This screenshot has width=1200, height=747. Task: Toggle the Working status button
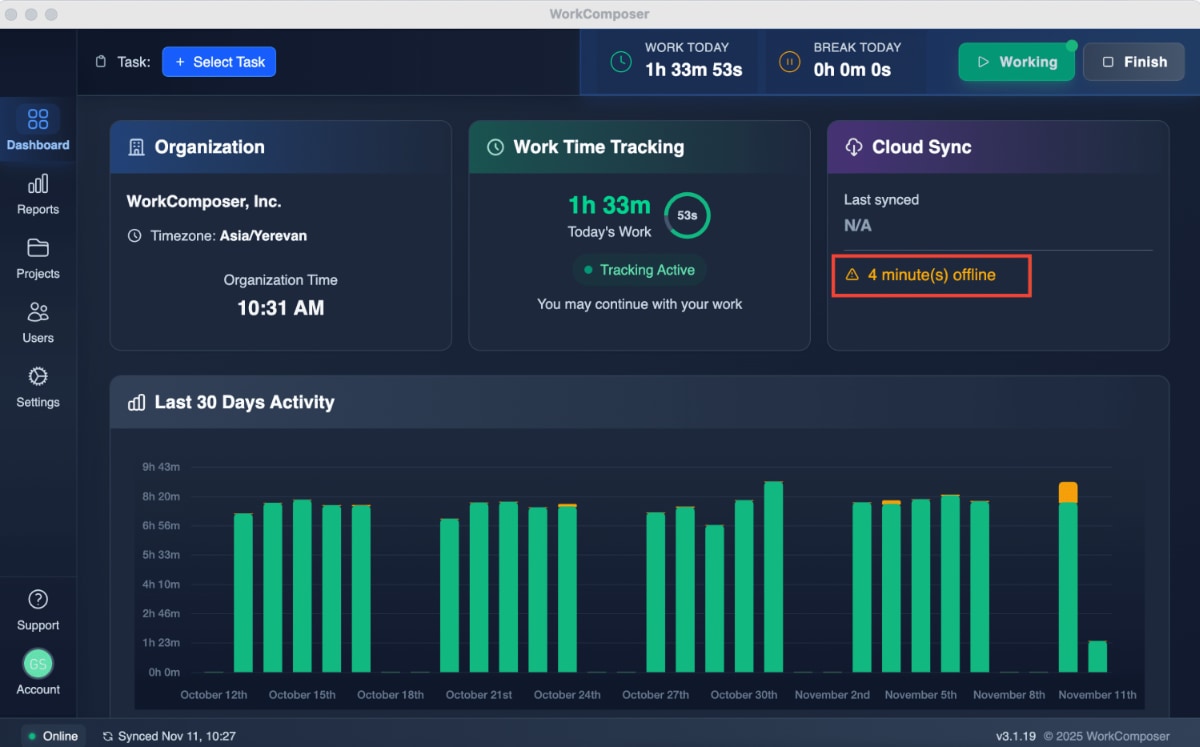click(x=1017, y=61)
